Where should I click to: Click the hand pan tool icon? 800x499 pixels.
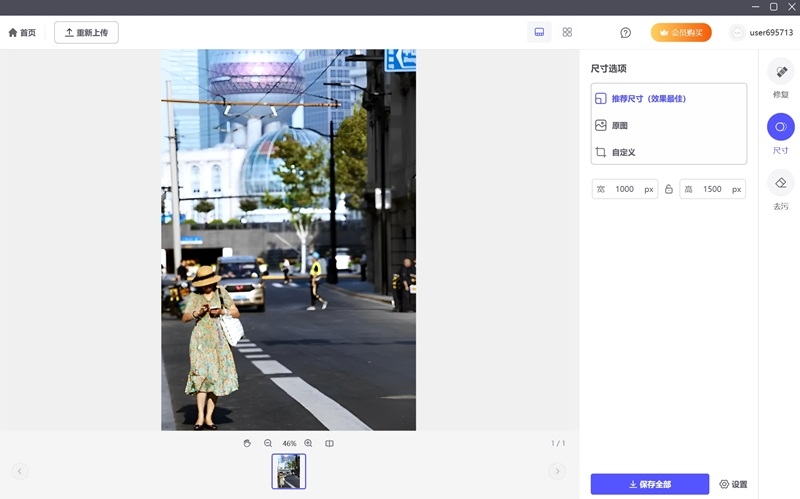[x=247, y=443]
